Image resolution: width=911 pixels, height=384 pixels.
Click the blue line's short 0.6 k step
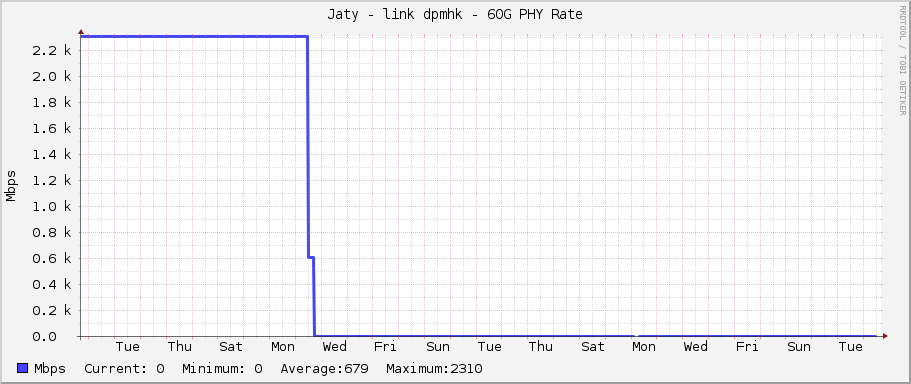click(x=311, y=257)
